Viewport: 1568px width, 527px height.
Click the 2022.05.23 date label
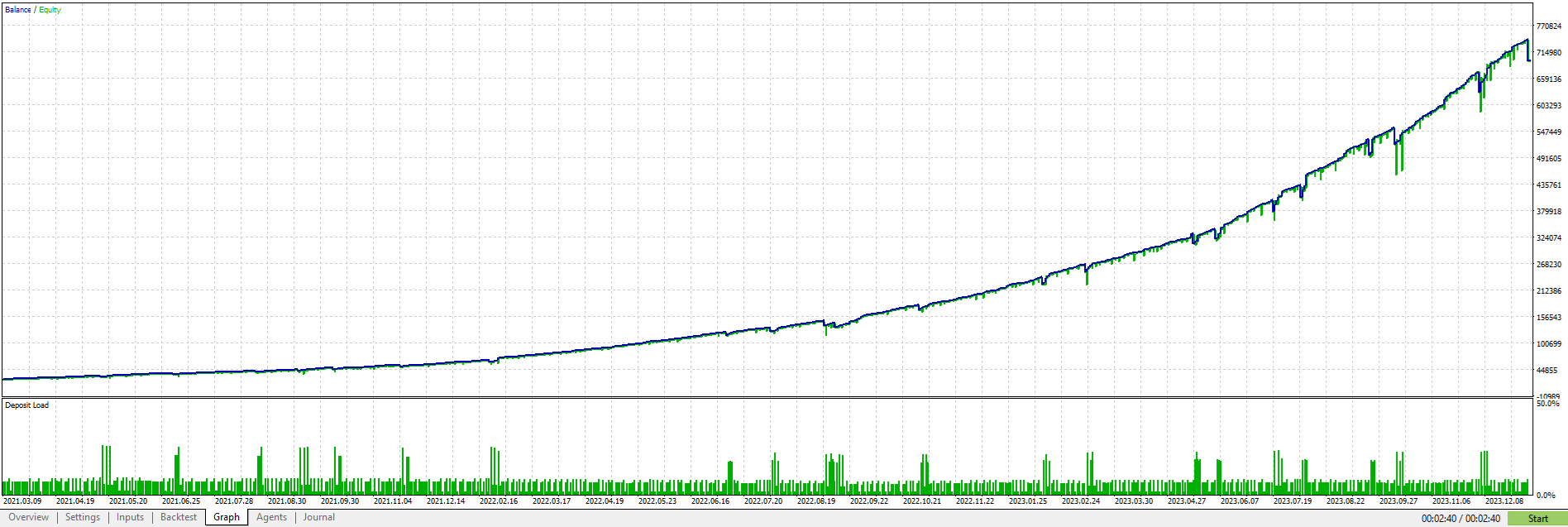pos(657,501)
